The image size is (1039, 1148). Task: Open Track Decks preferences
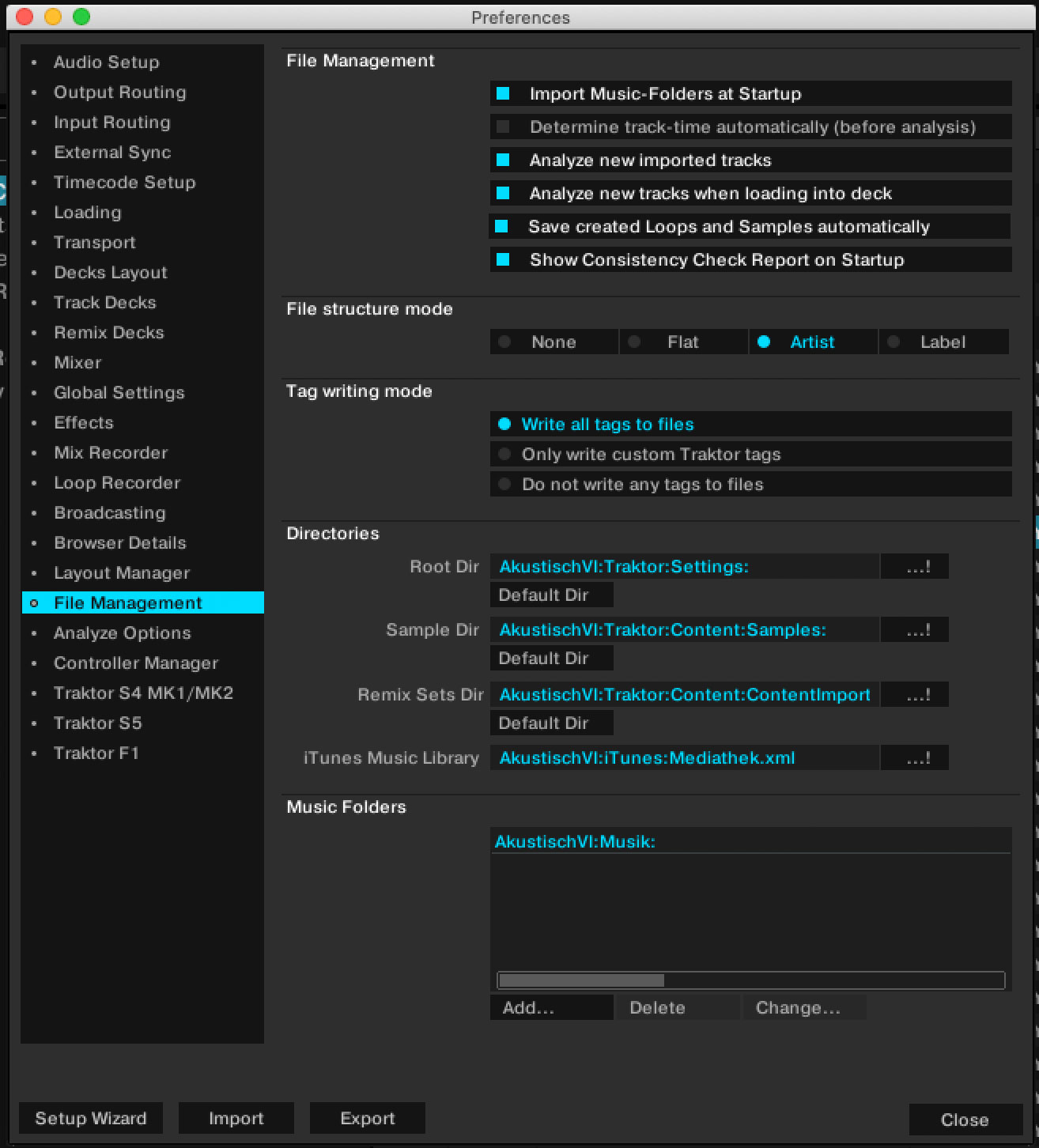tap(142, 303)
